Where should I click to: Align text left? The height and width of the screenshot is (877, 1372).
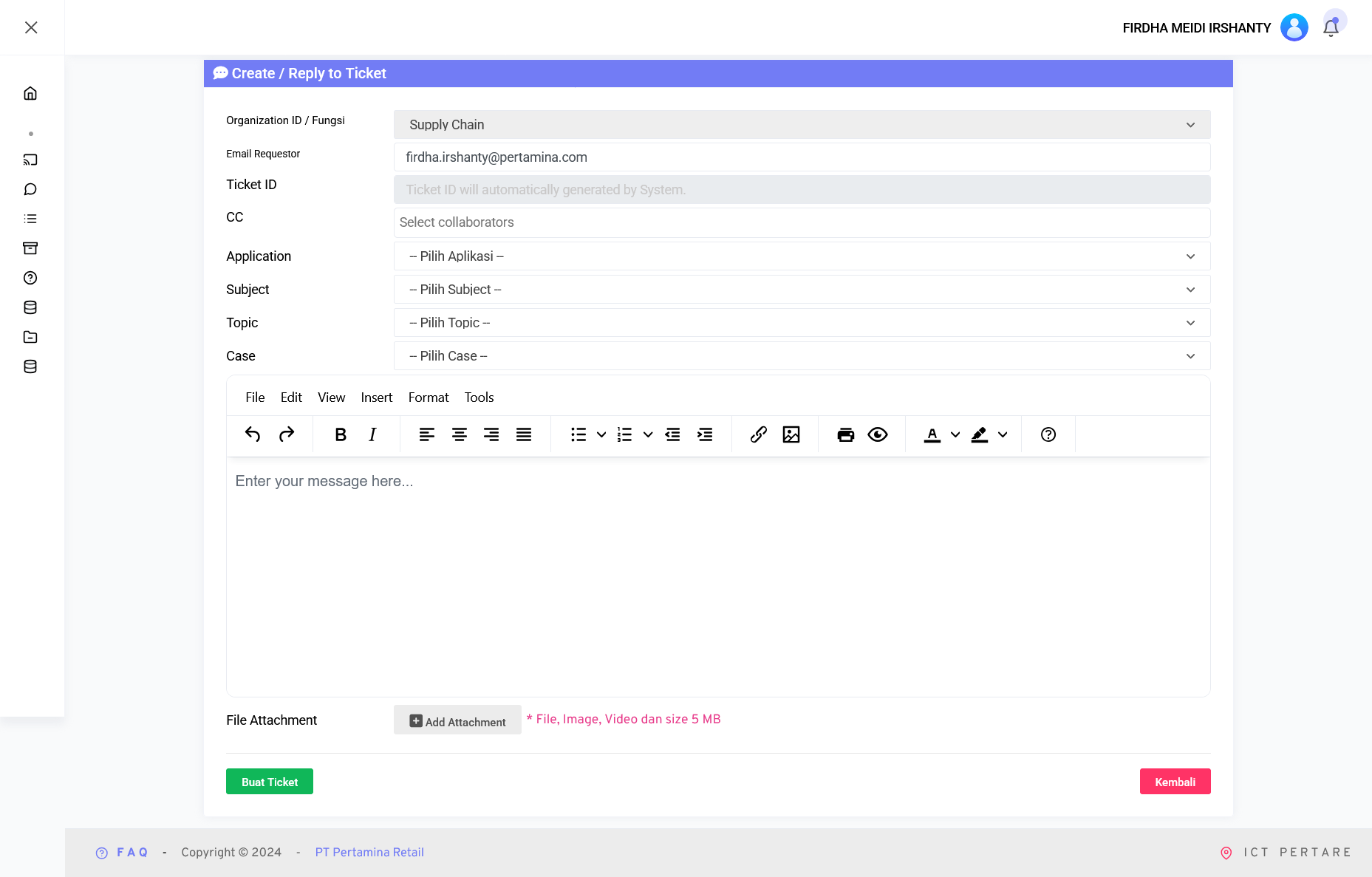pos(427,434)
